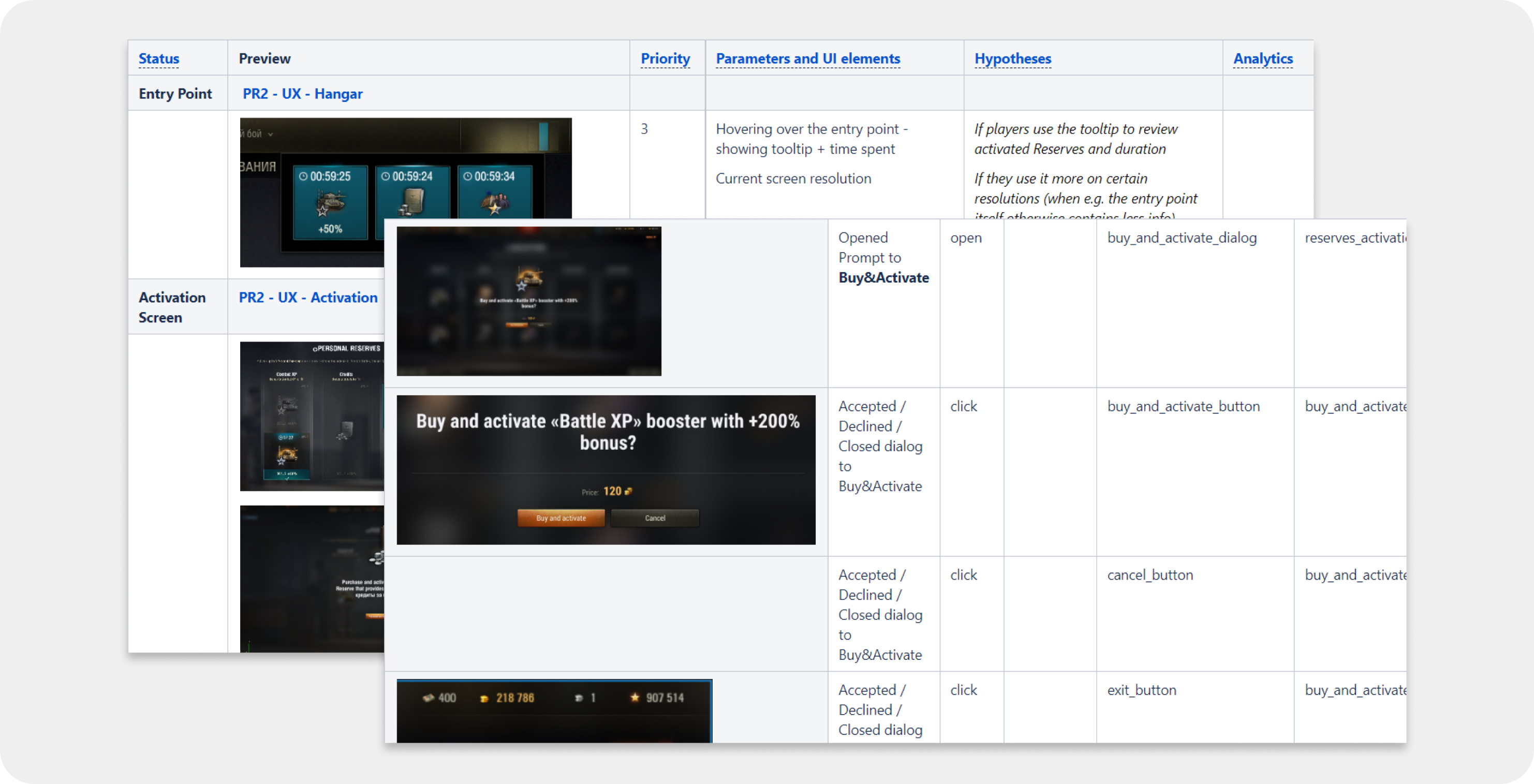Click the Cancel button in dialog image
The height and width of the screenshot is (784, 1534).
tap(655, 518)
